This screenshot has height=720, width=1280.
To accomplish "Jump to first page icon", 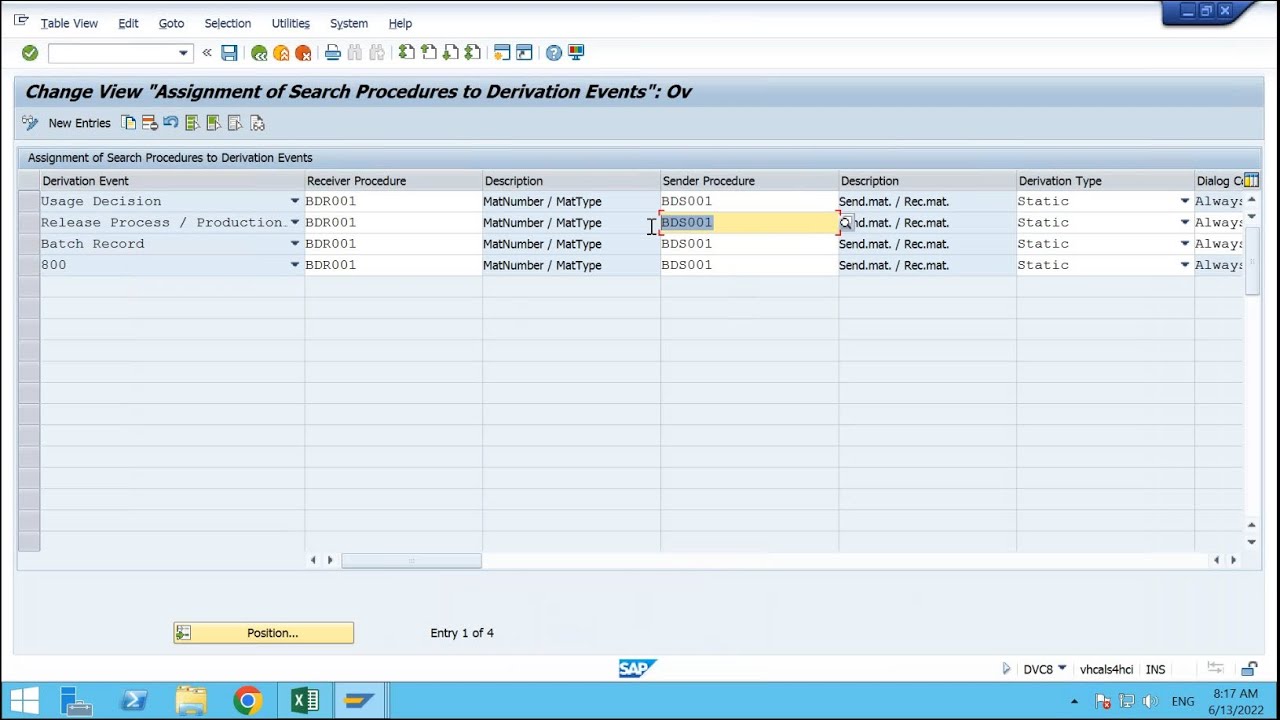I will coord(406,53).
